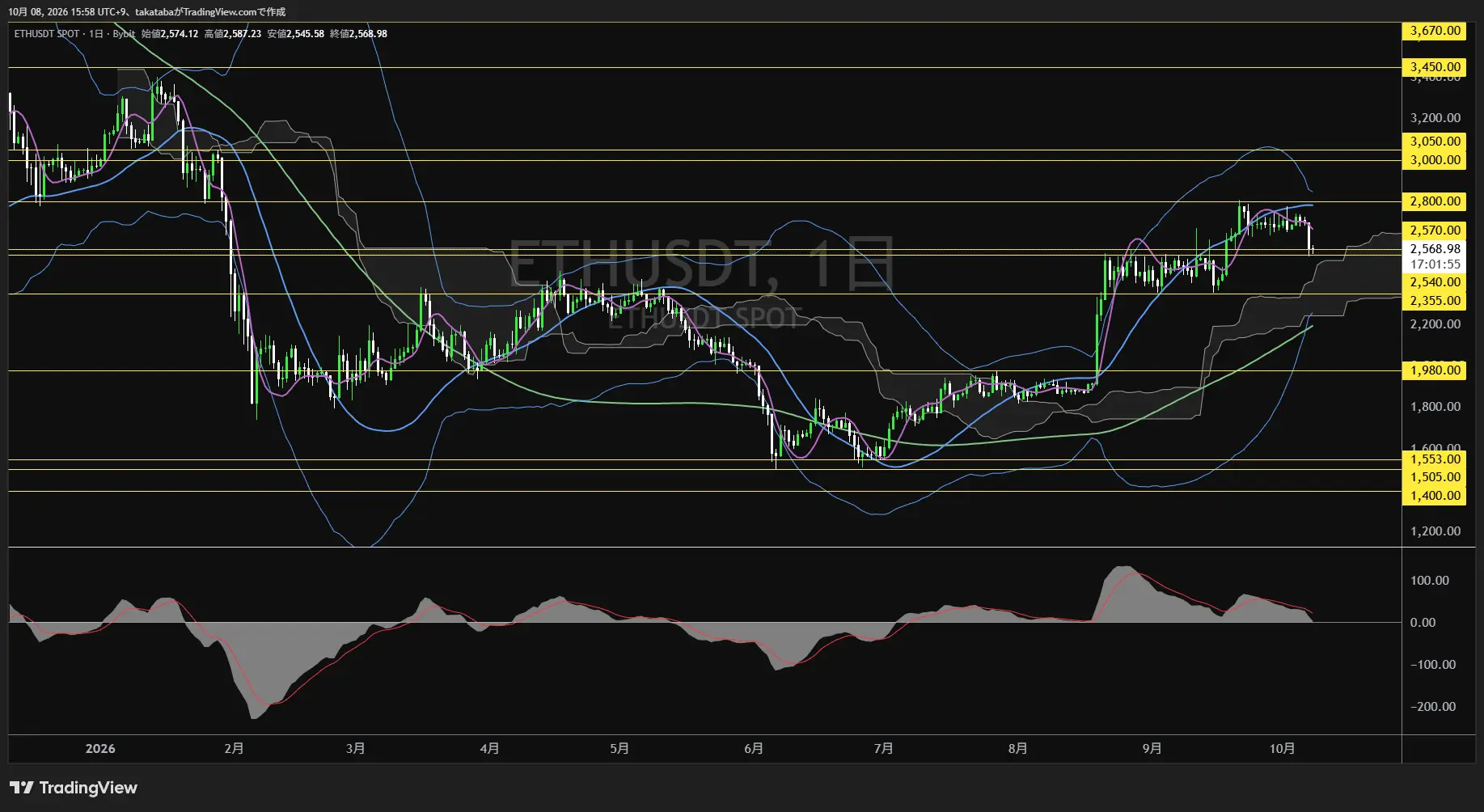Click the 高値2,587.23 high value
Image resolution: width=1484 pixels, height=812 pixels.
(x=233, y=34)
